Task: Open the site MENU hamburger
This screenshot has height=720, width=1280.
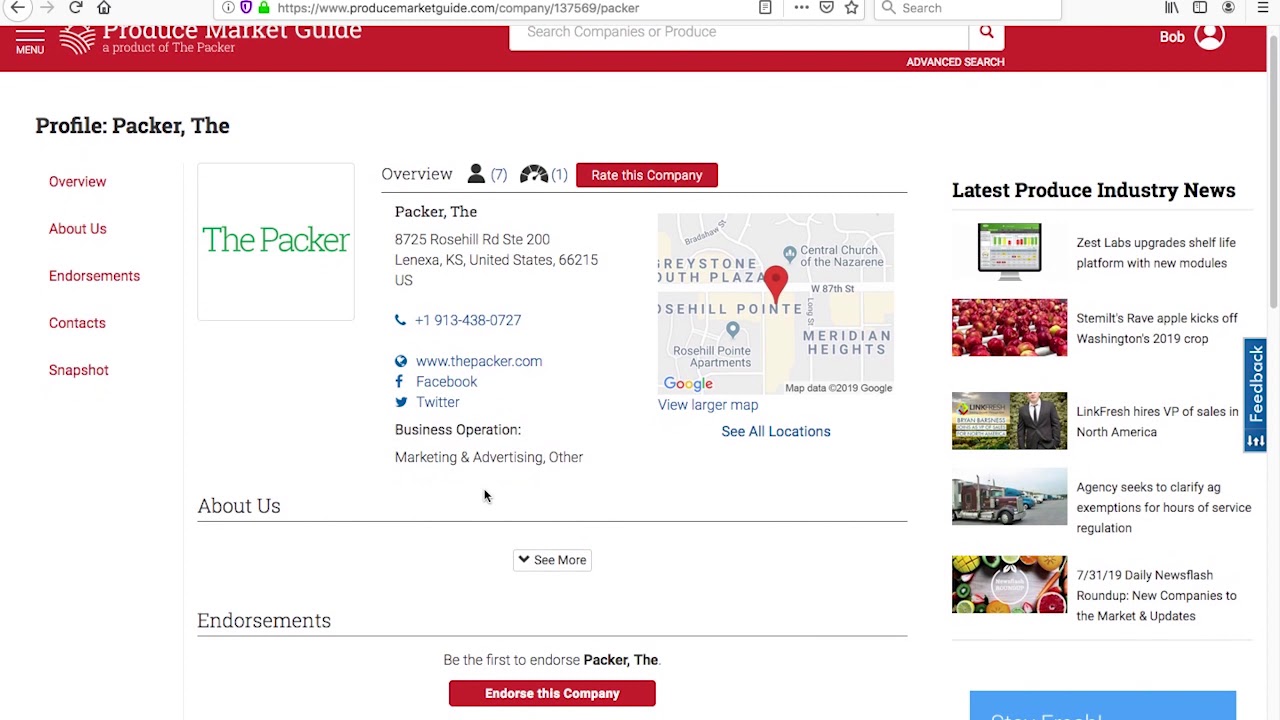Action: click(x=30, y=41)
